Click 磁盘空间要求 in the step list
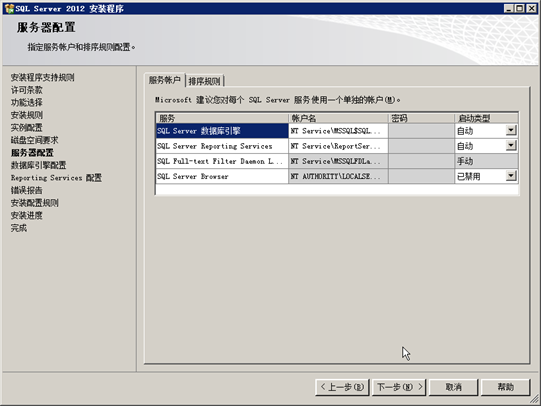 pyautogui.click(x=35, y=140)
